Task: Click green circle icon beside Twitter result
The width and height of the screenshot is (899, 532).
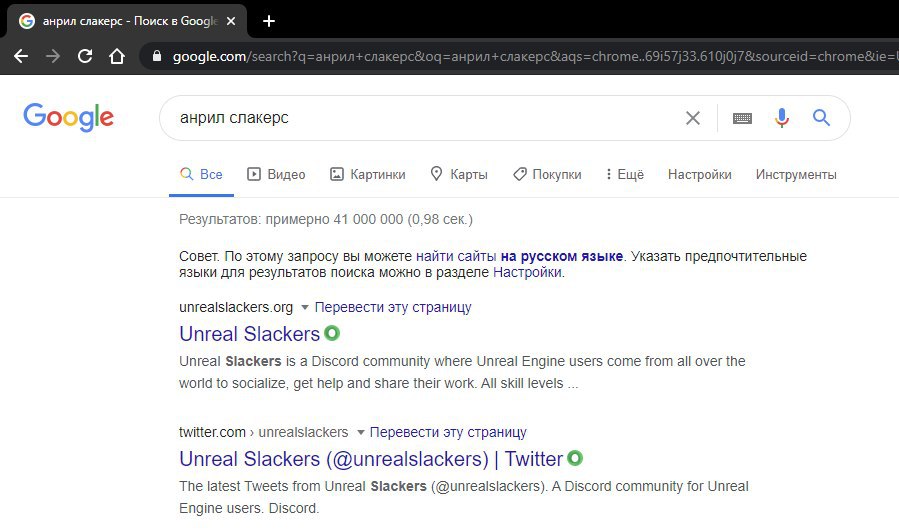Action: [575, 458]
